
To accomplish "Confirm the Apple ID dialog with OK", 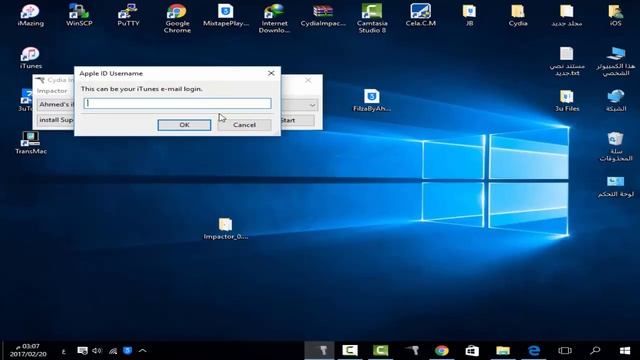I will [184, 125].
